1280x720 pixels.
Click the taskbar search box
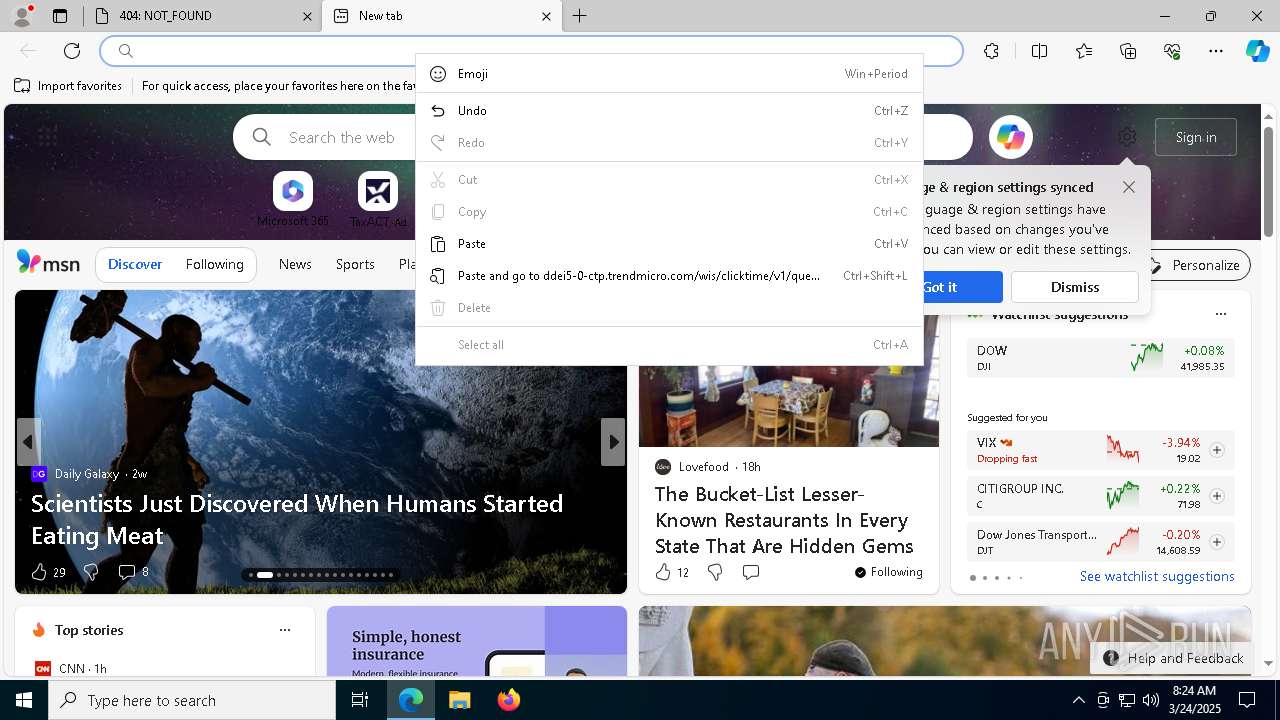coord(192,700)
